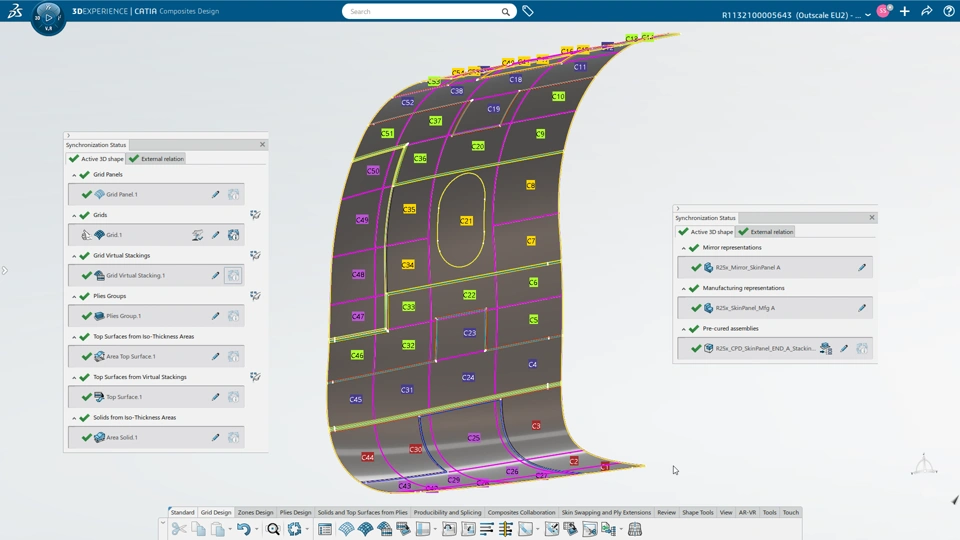
Task: Select the R25x_SkinPanel_Mfg A row
Action: 774,308
